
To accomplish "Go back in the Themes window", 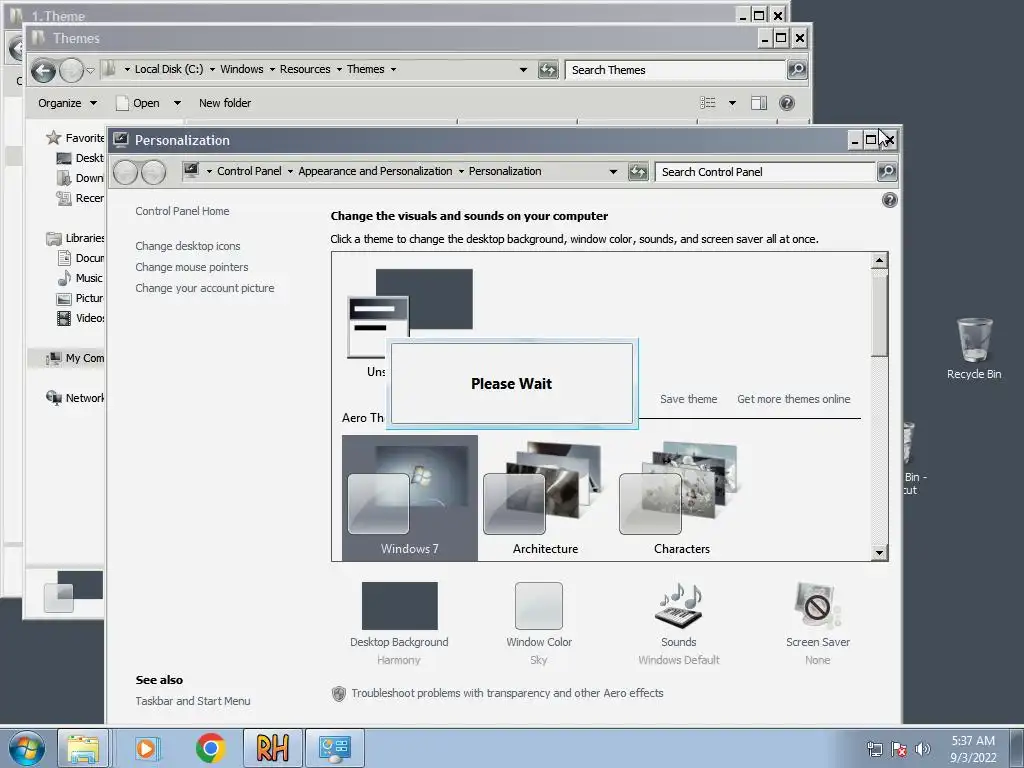I will coord(43,70).
